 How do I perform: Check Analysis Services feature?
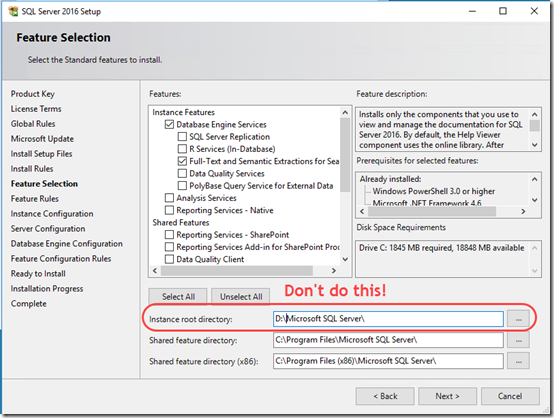coord(169,198)
